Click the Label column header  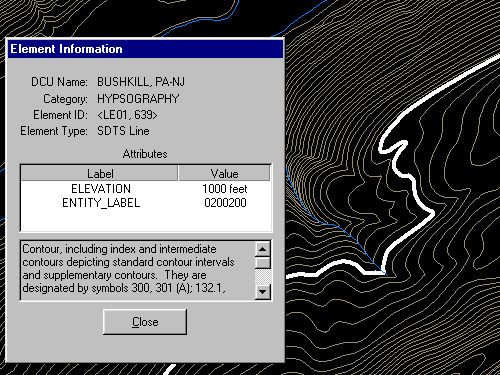(100, 173)
